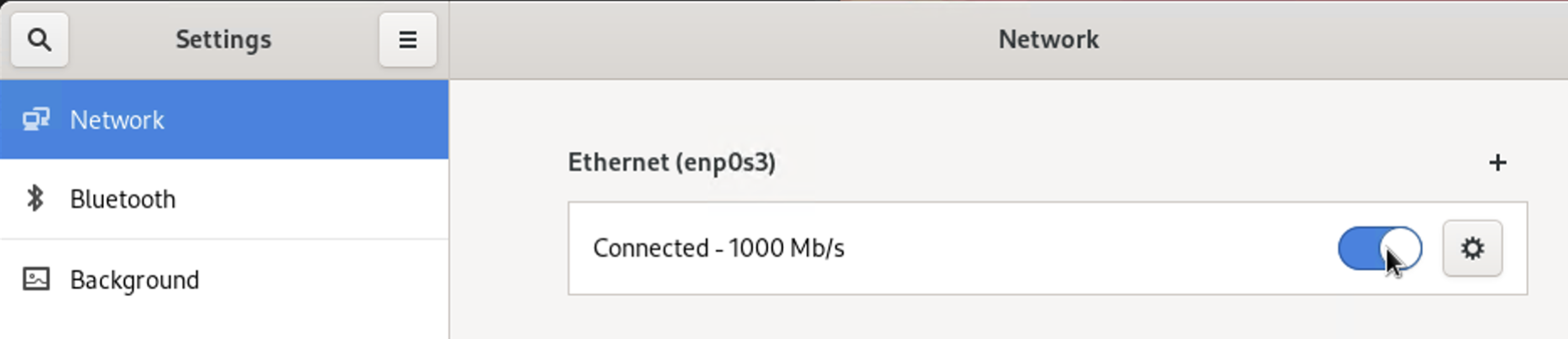Click the Network icon in the sidebar
1568x339 pixels.
coord(35,120)
